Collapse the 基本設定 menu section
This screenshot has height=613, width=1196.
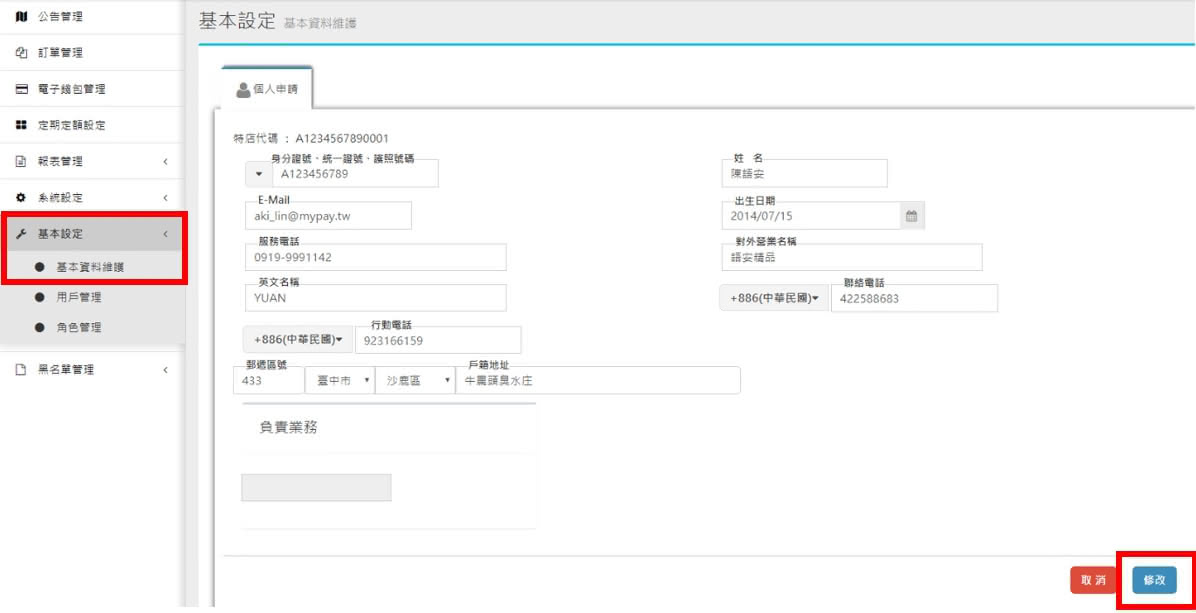click(x=165, y=235)
